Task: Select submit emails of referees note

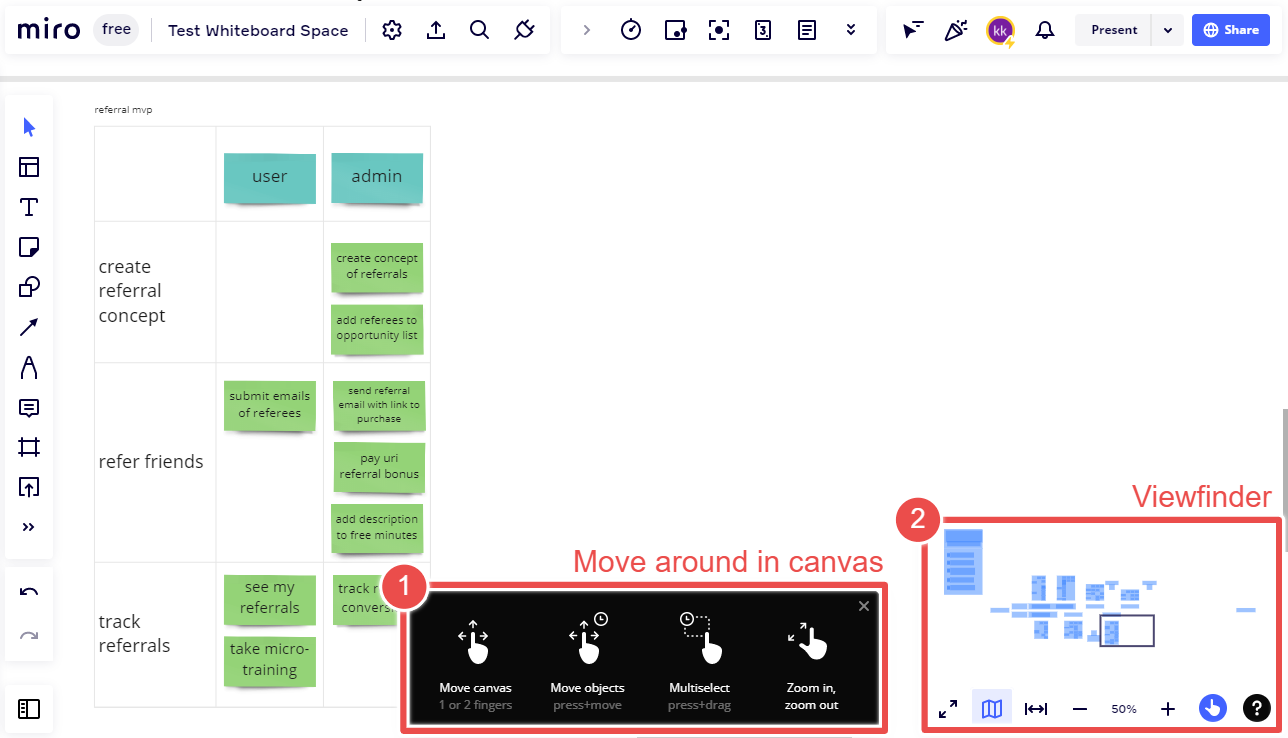Action: pos(270,405)
